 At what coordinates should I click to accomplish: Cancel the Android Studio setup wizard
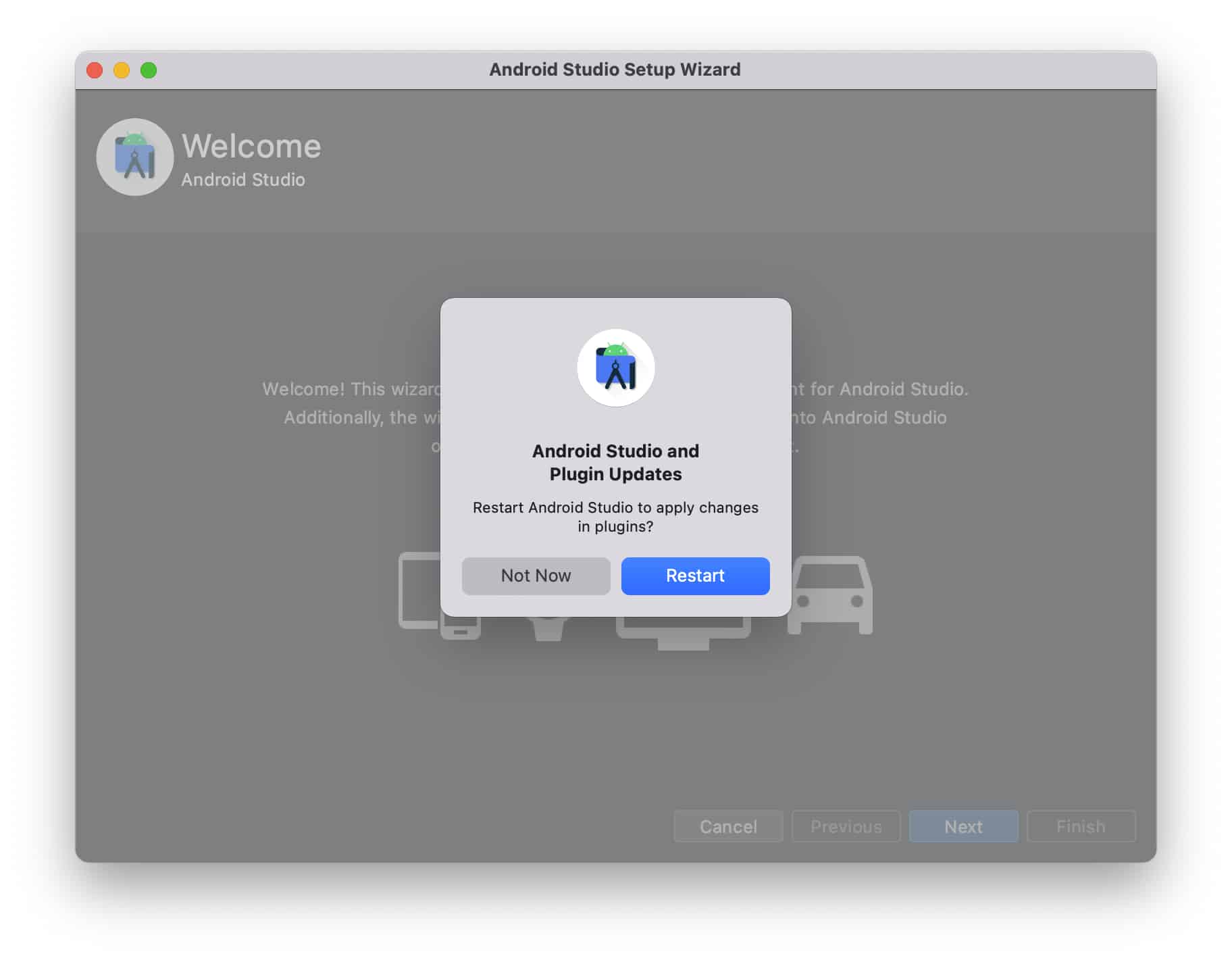coord(727,826)
